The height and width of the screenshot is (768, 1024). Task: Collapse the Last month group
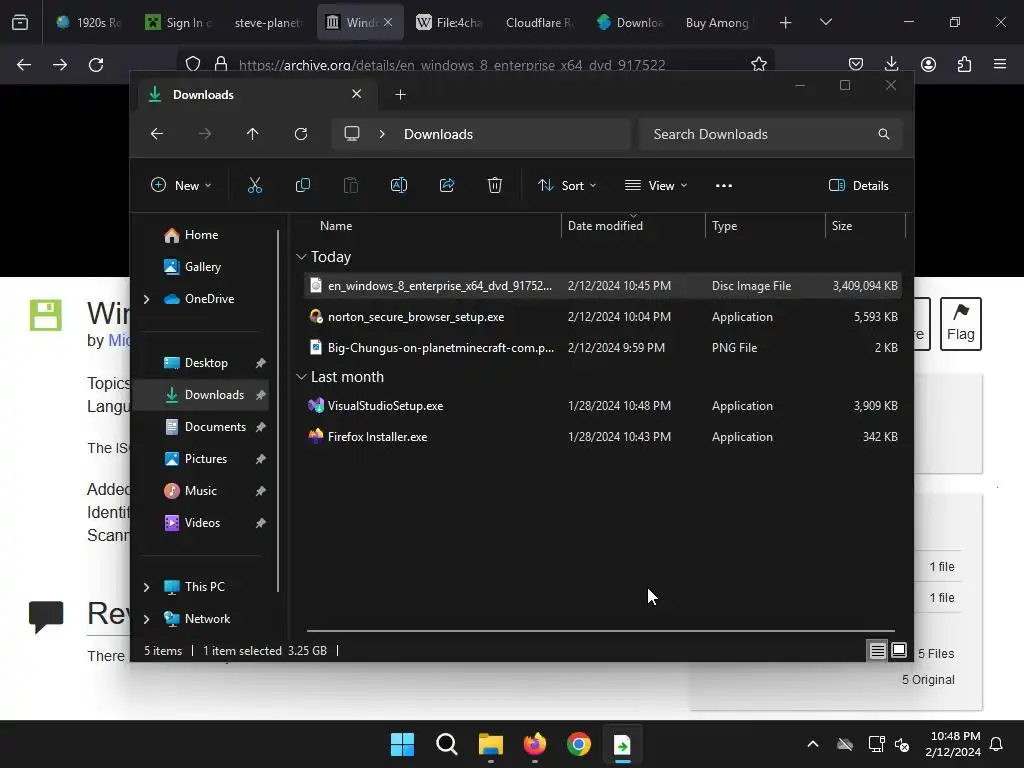point(301,377)
